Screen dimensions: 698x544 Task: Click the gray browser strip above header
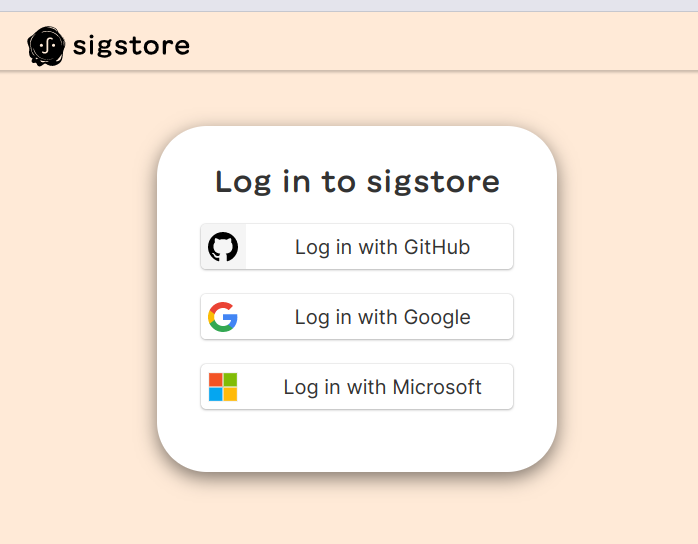[x=349, y=5]
